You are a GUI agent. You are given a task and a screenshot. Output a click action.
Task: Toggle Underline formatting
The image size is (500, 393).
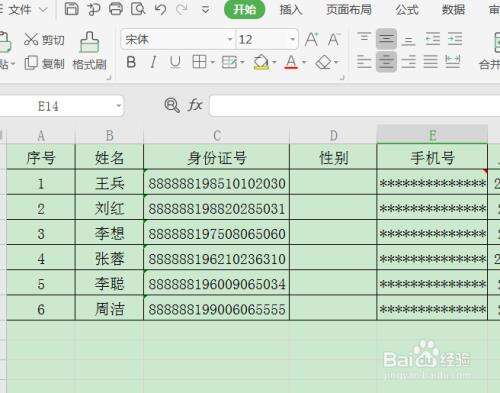point(175,62)
